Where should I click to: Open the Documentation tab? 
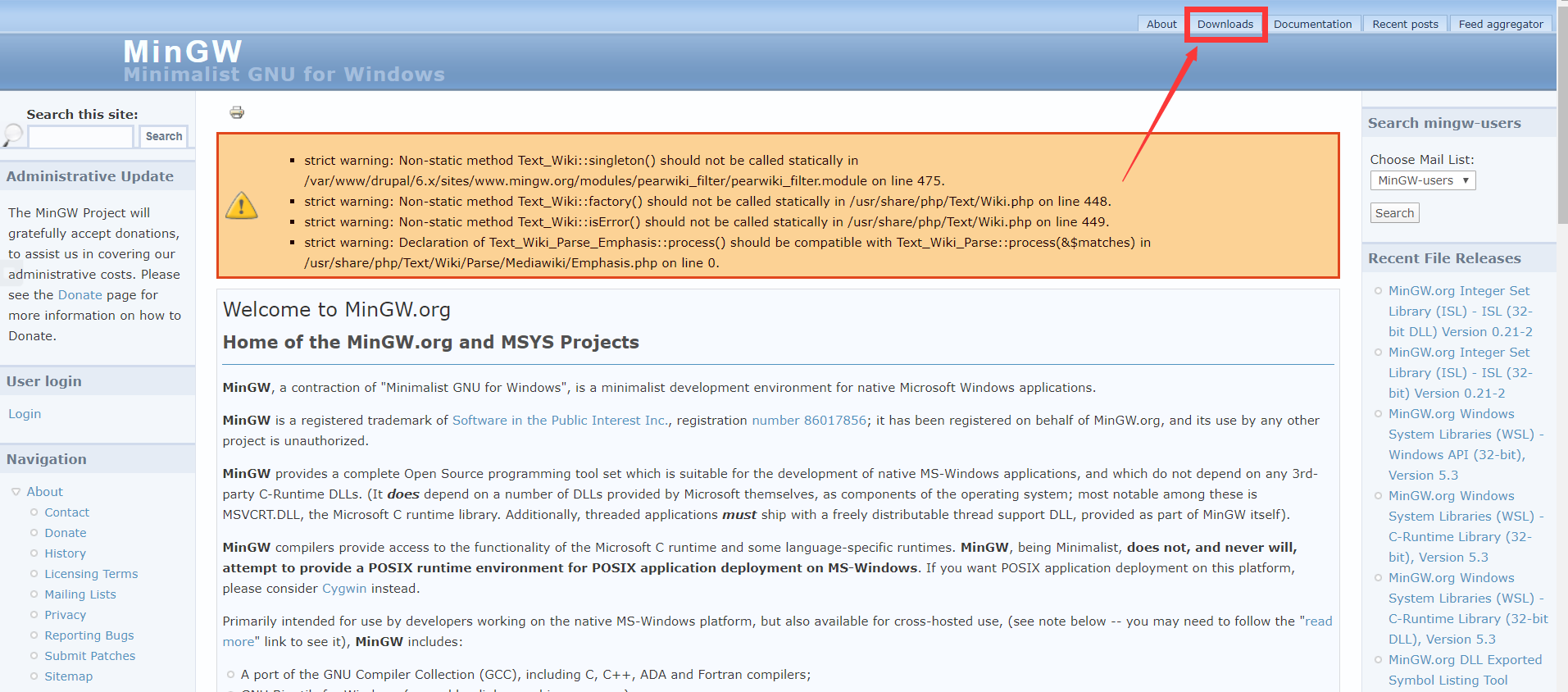tap(1312, 24)
